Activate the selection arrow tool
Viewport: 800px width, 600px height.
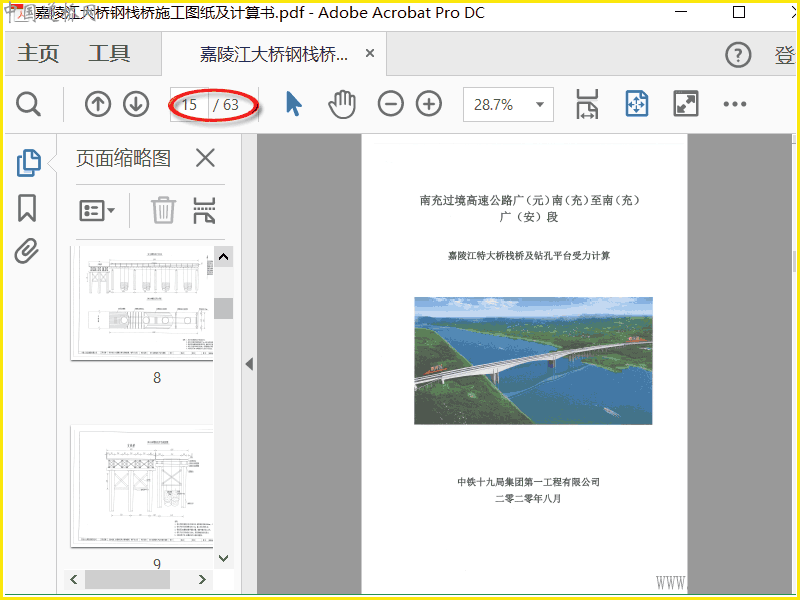(293, 104)
